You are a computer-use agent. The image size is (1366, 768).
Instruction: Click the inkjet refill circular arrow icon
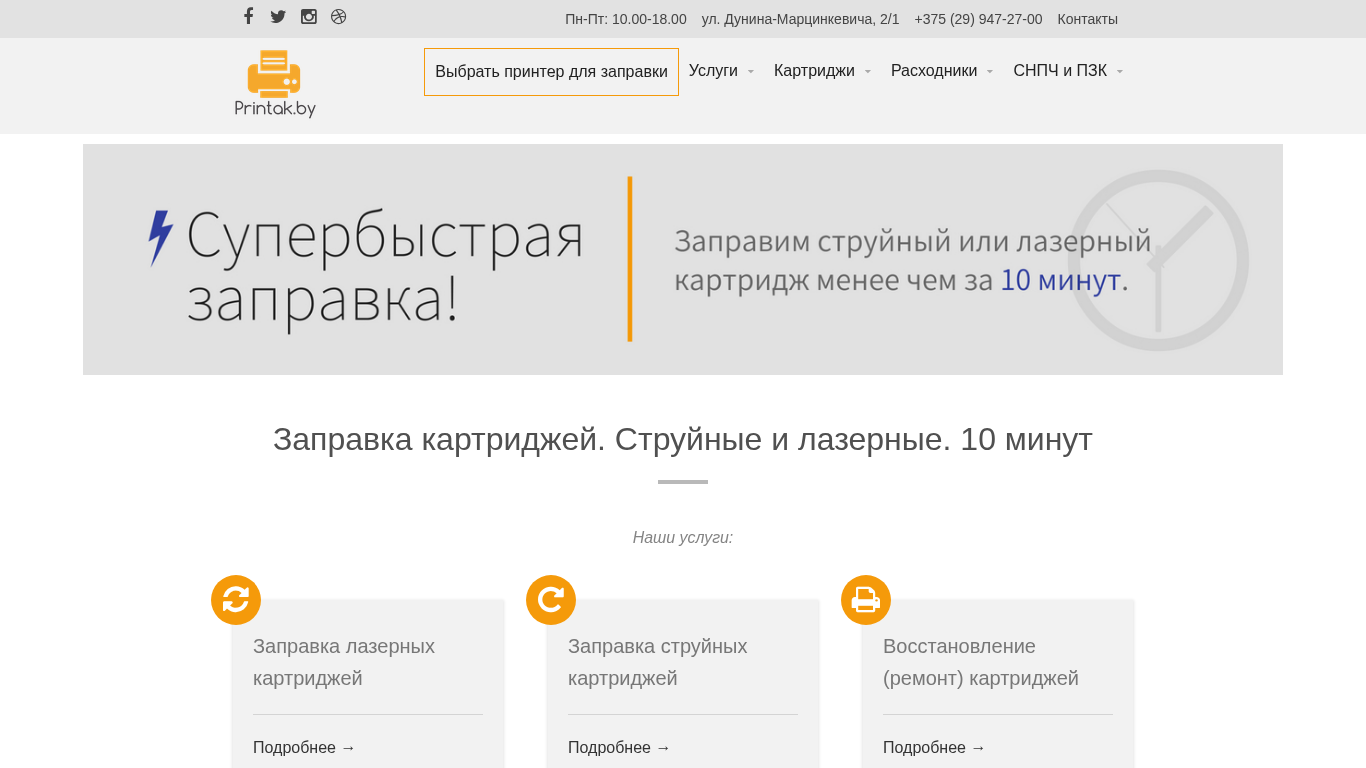551,600
